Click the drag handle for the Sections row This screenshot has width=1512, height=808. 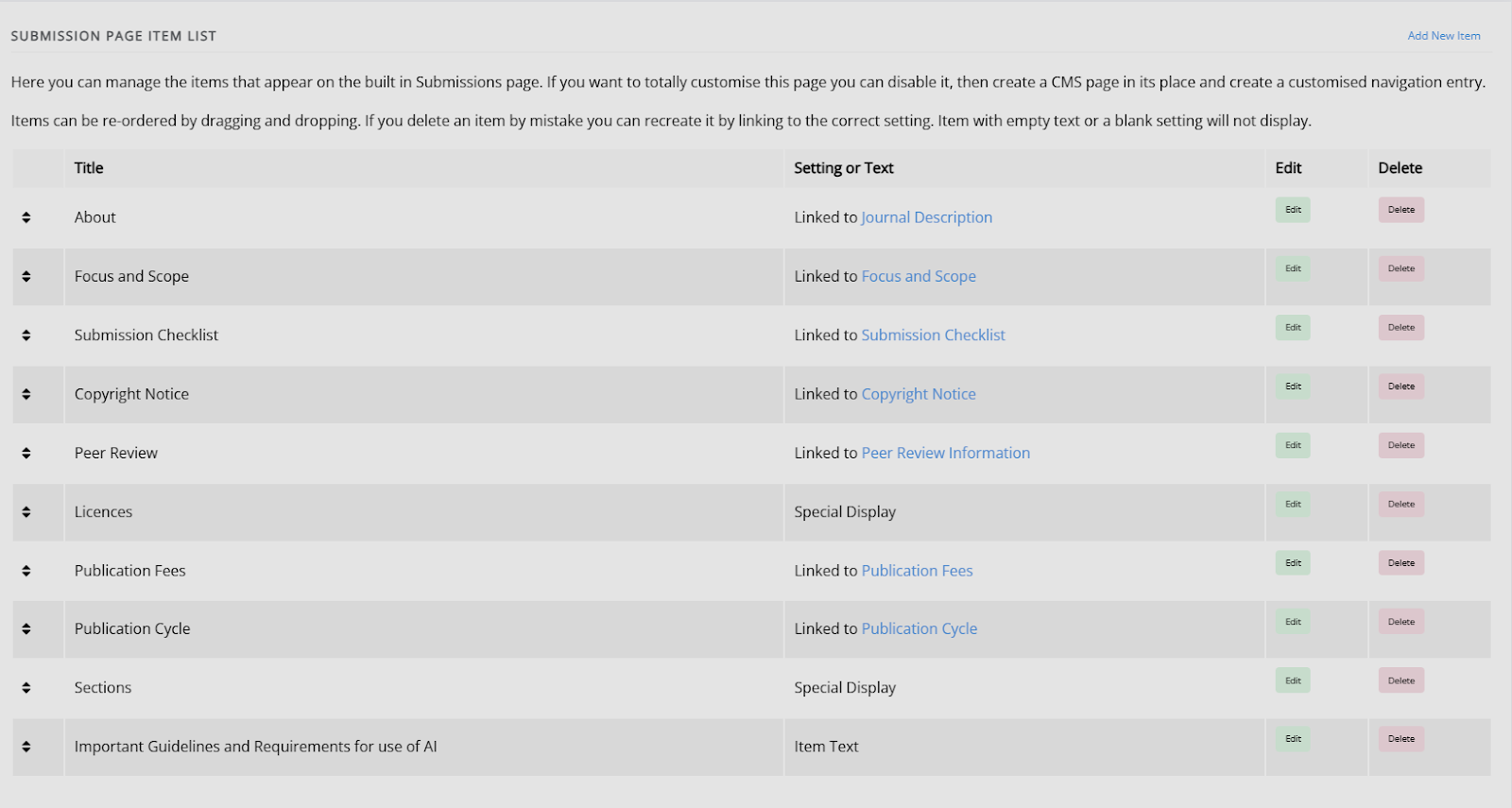click(26, 688)
